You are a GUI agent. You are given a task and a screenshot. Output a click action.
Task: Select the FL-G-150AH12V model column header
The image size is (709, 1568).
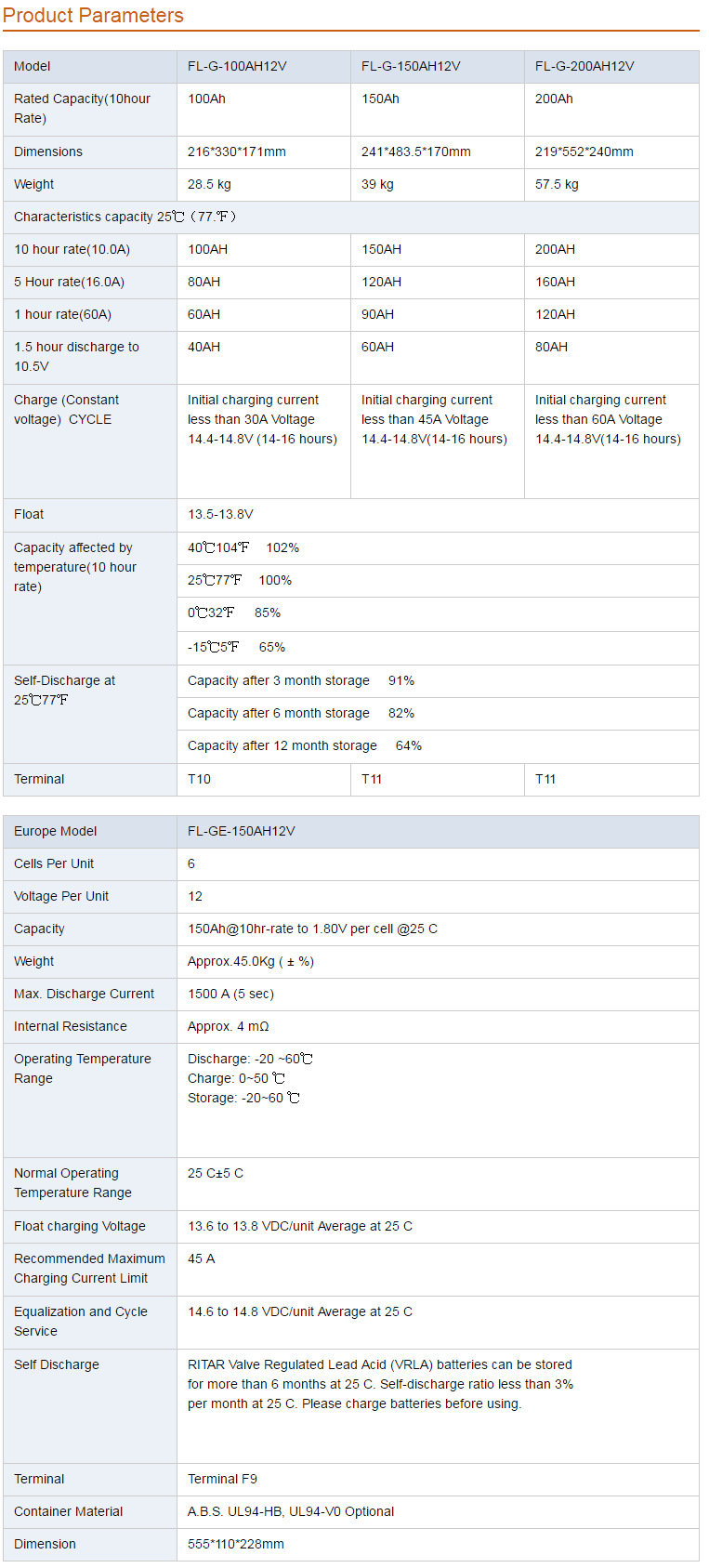coord(411,66)
